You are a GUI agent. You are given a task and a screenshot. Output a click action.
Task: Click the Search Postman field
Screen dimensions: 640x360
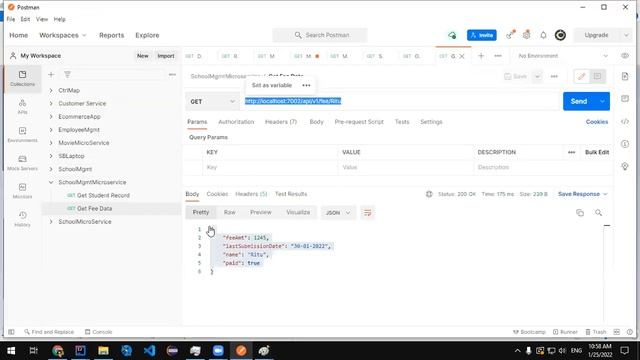pyautogui.click(x=320, y=35)
